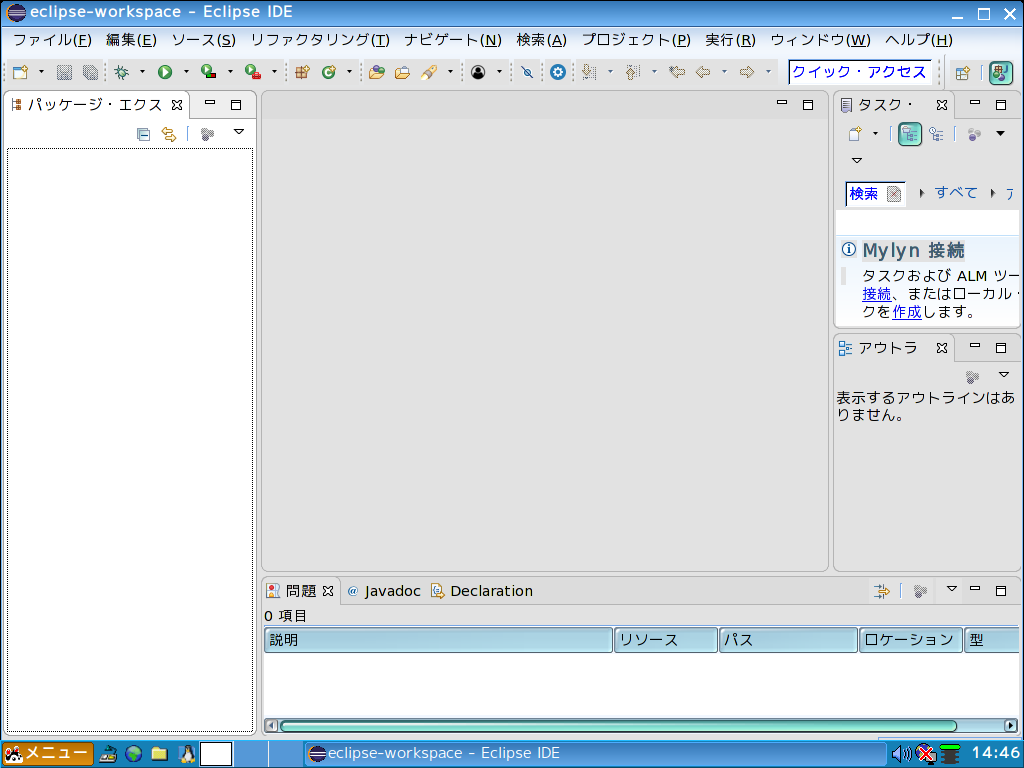The height and width of the screenshot is (768, 1024).
Task: Click Run External Tools toolbox icon
Action: 253,72
